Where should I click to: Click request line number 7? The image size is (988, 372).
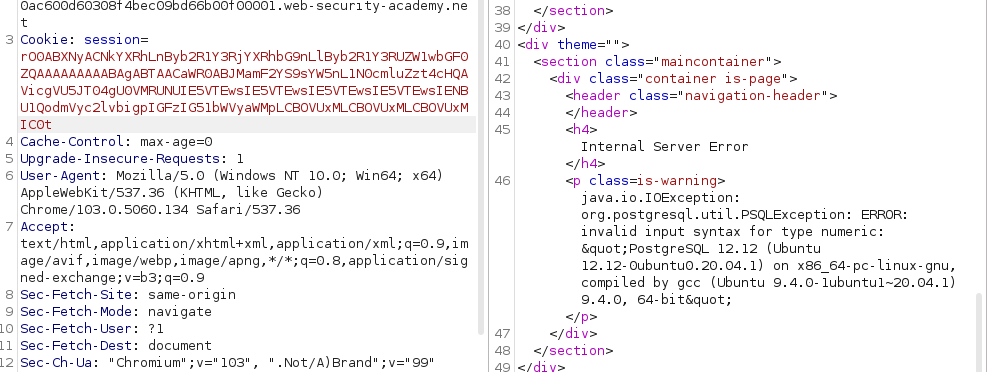coord(9,227)
